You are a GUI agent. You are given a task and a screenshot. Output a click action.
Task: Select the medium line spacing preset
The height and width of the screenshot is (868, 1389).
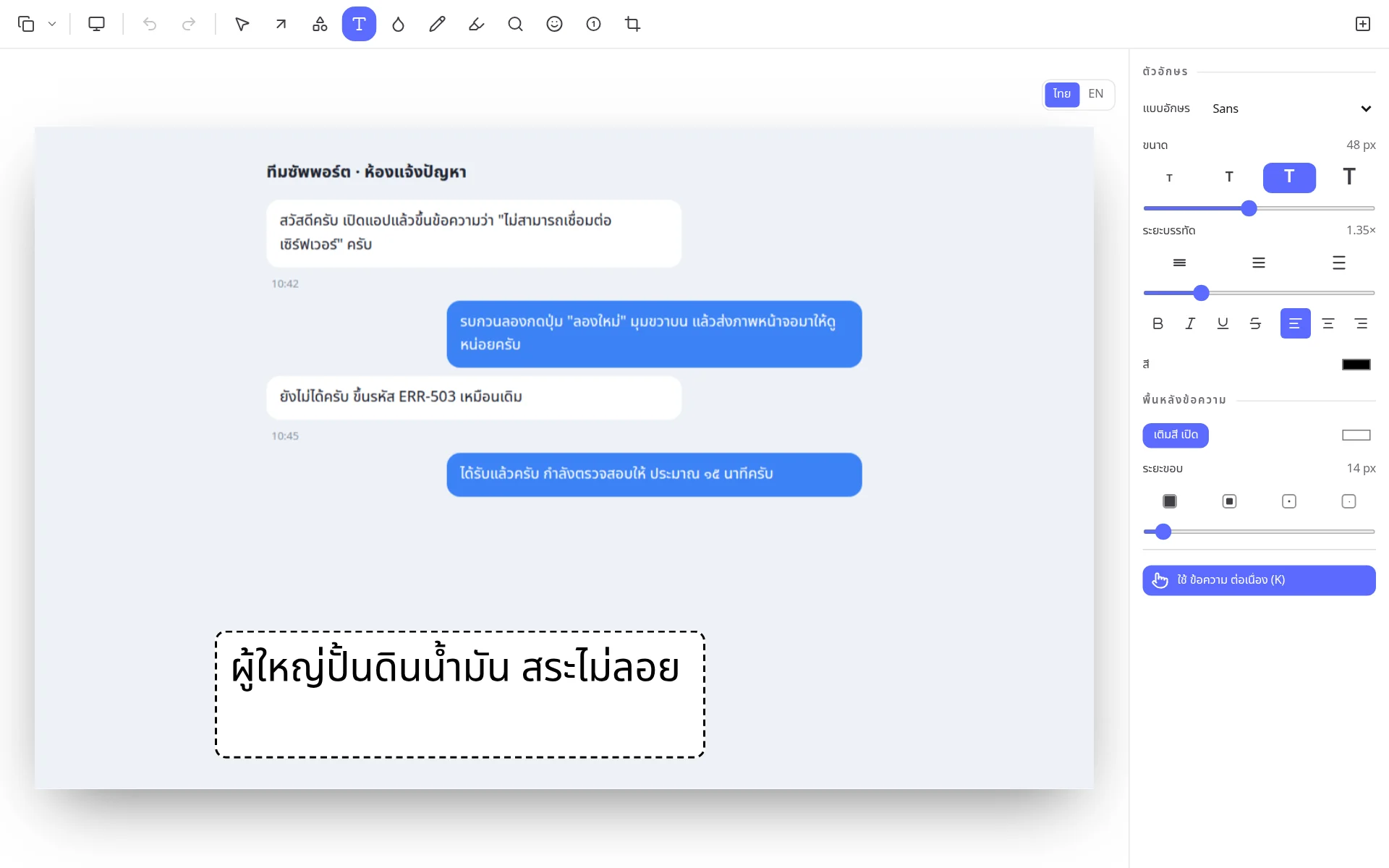1259,263
